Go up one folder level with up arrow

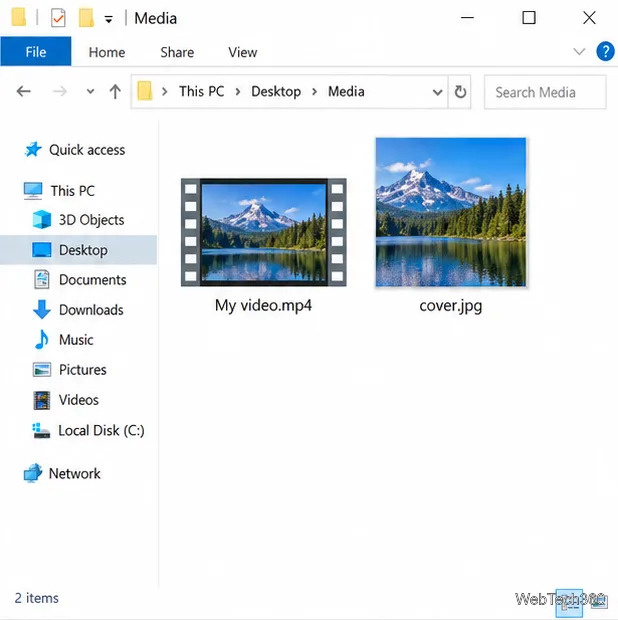click(115, 92)
